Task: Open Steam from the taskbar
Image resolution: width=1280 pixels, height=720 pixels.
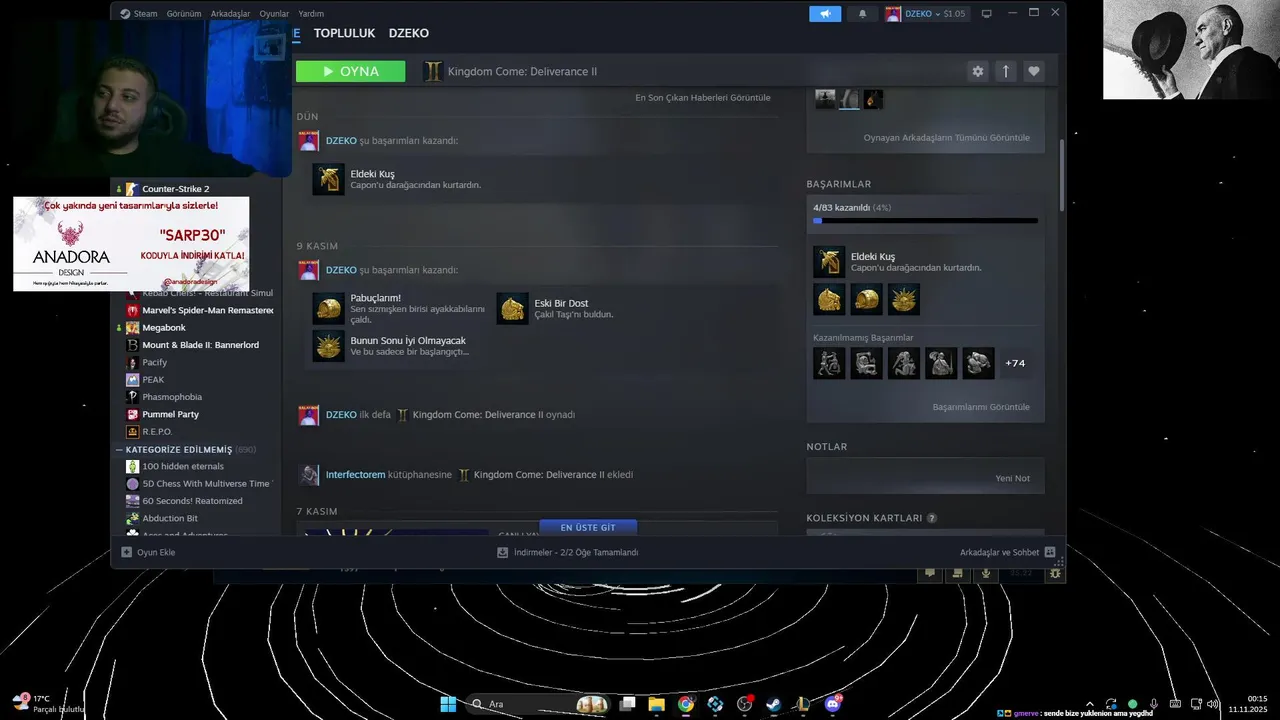Action: (774, 704)
